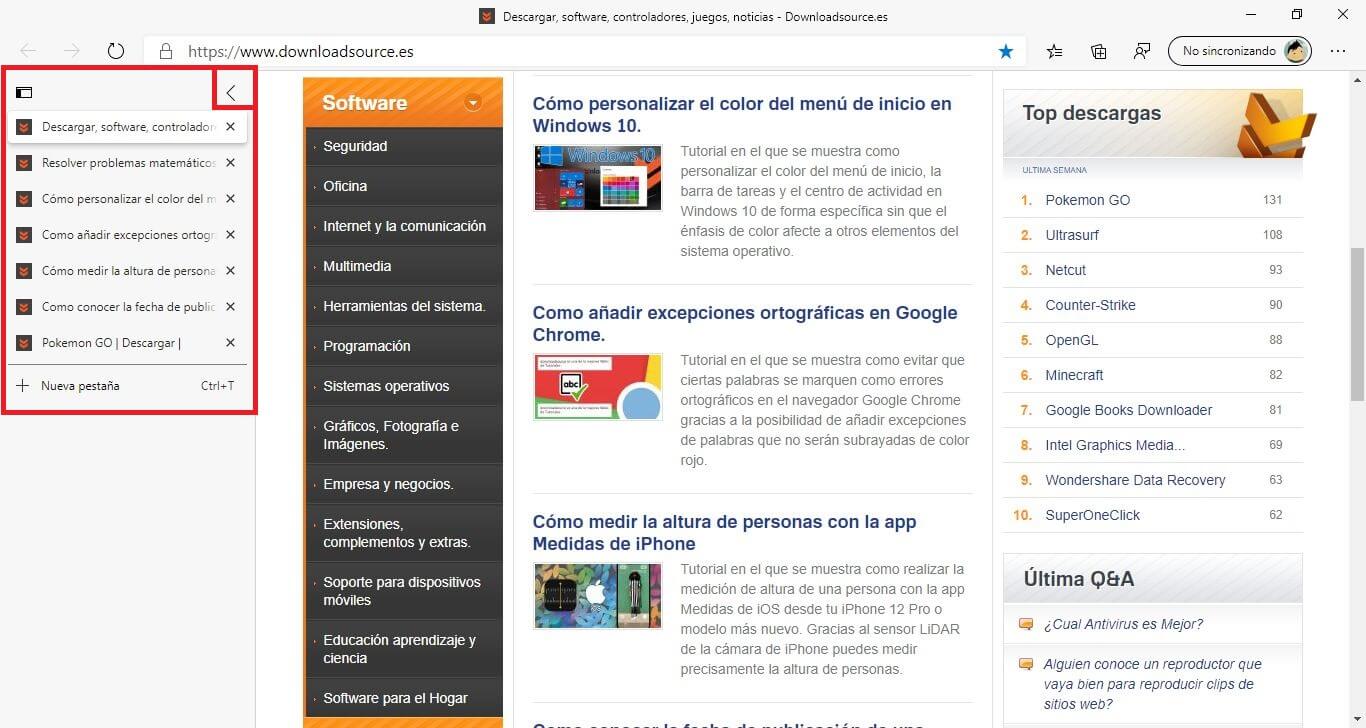1366x728 pixels.
Task: Click the vertical tabs toggle icon
Action: 24,93
